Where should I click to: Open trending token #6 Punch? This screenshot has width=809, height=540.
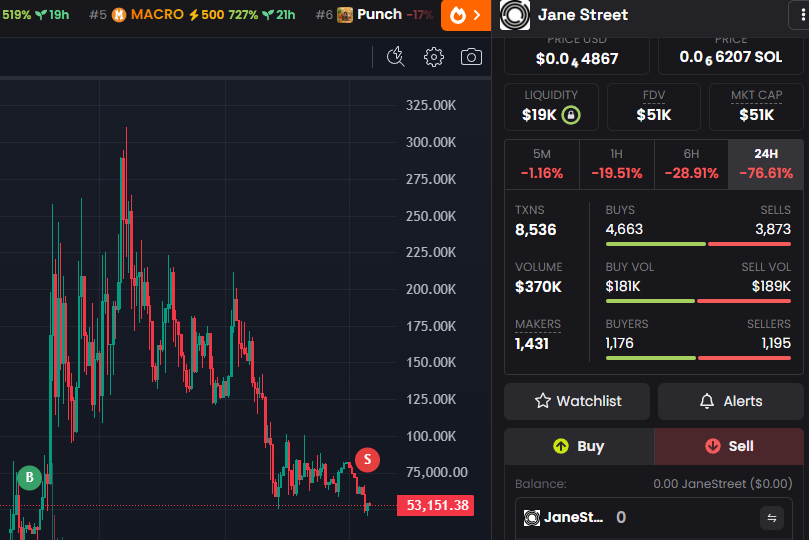pos(375,14)
